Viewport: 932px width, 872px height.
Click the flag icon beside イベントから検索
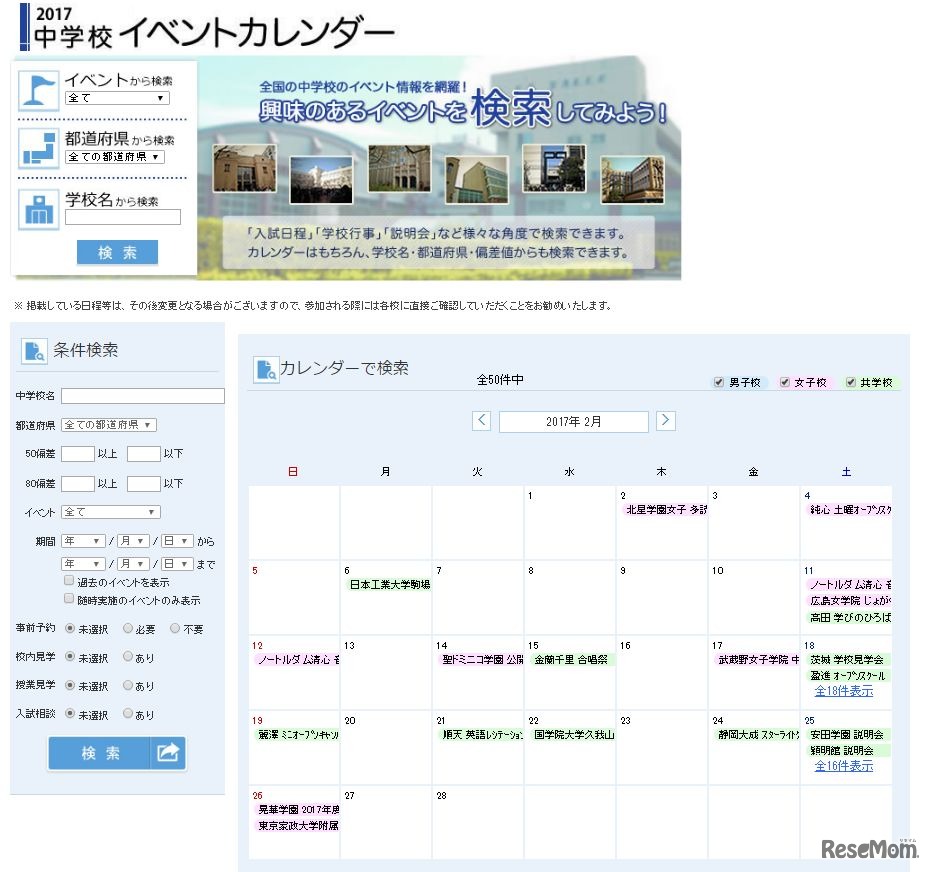38,90
